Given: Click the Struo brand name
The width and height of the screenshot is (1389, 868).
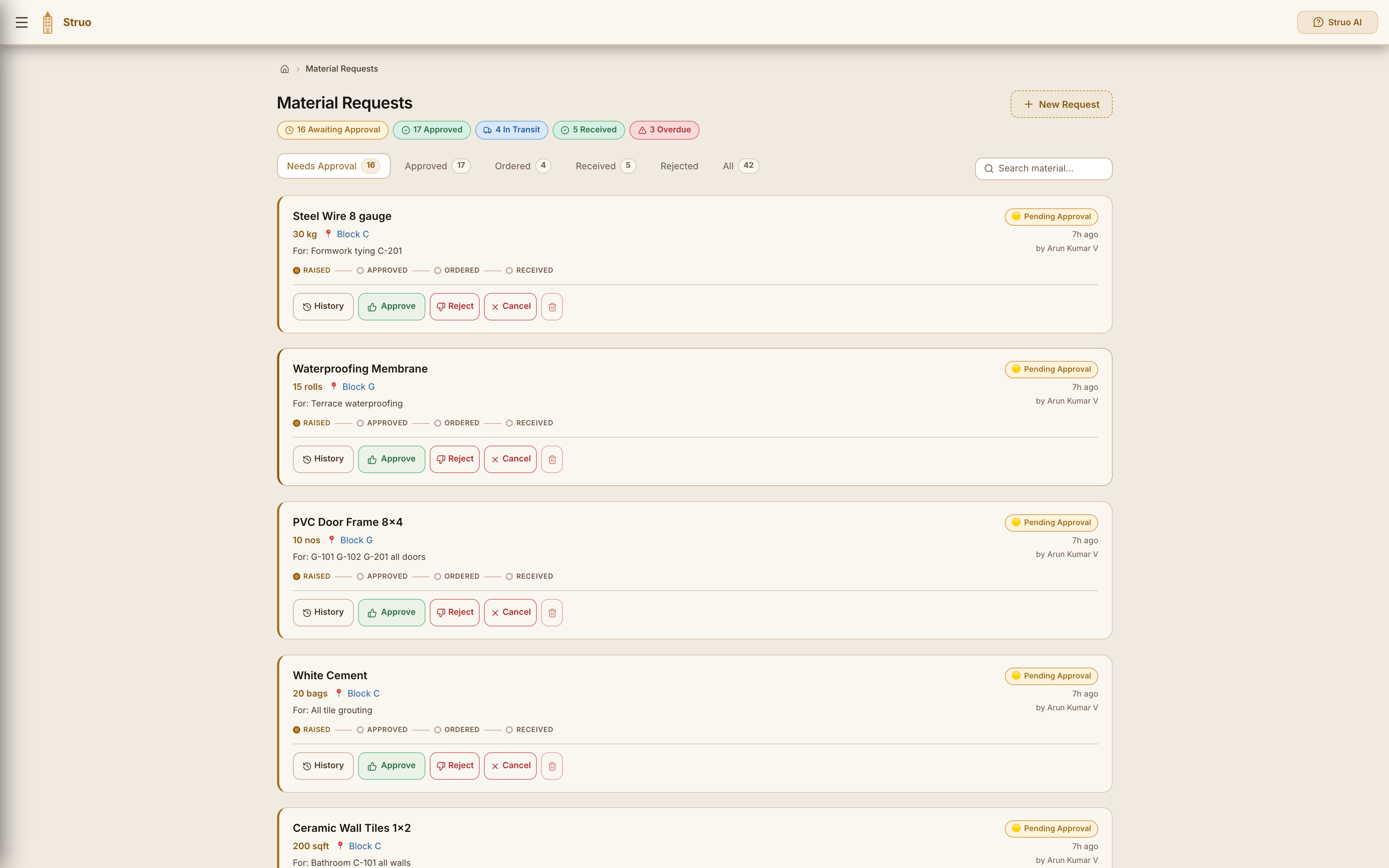Looking at the screenshot, I should click(77, 22).
